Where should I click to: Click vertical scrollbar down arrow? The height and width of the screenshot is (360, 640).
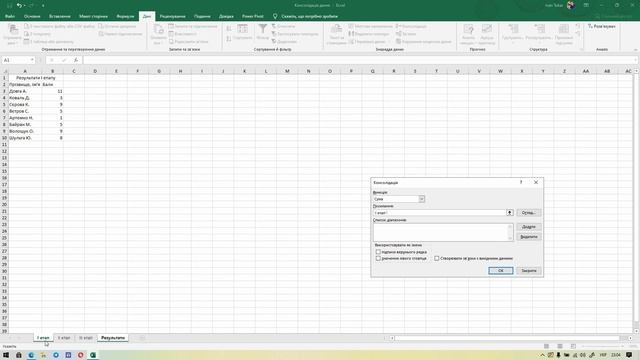[636, 331]
